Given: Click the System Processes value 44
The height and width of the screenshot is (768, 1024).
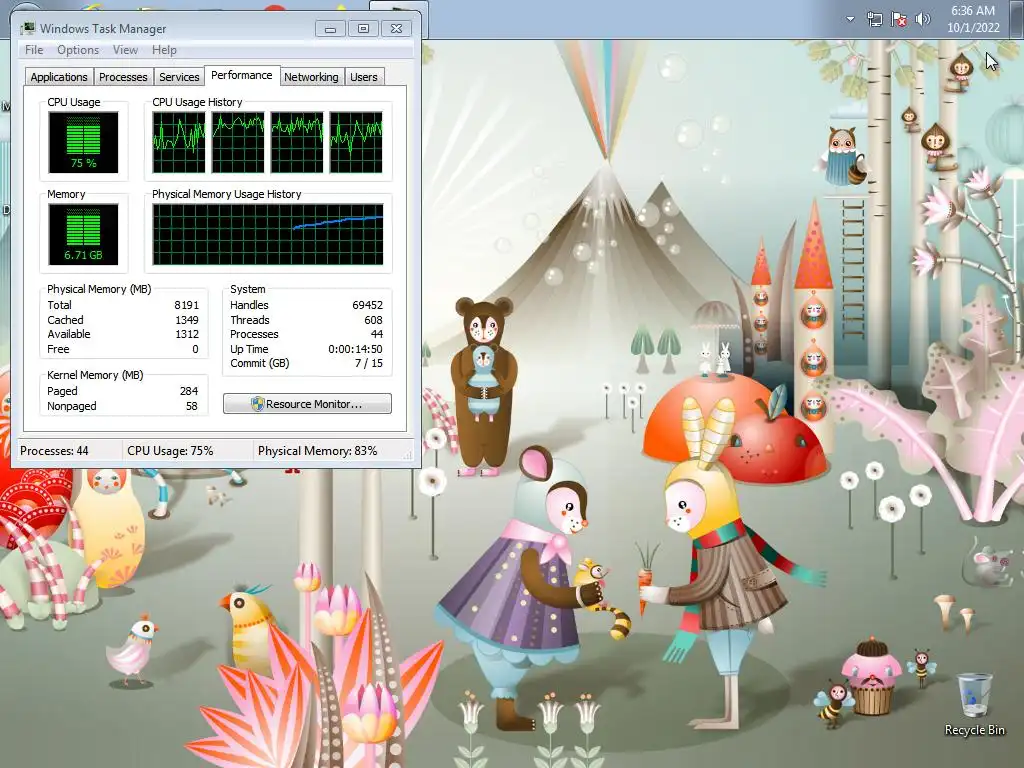Looking at the screenshot, I should pyautogui.click(x=377, y=334).
